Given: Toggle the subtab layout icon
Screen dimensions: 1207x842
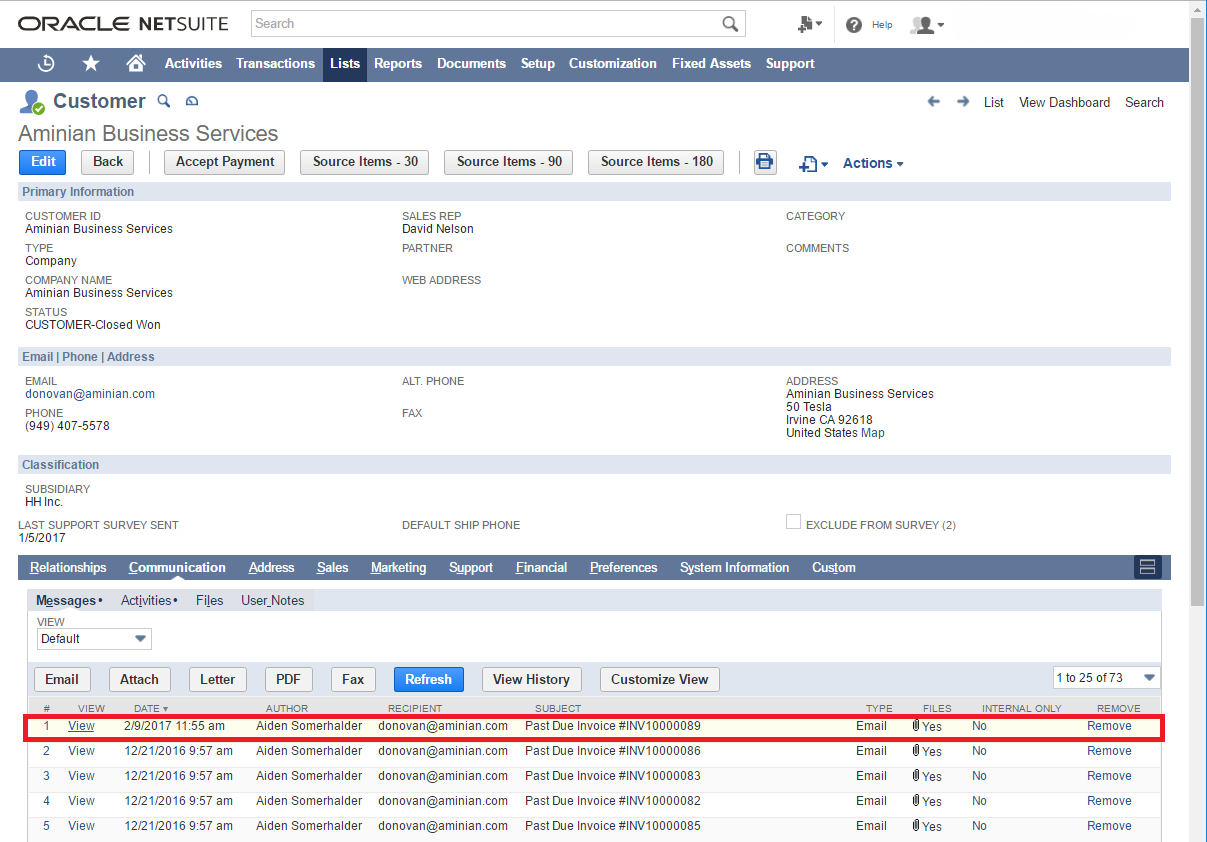Looking at the screenshot, I should point(1147,567).
